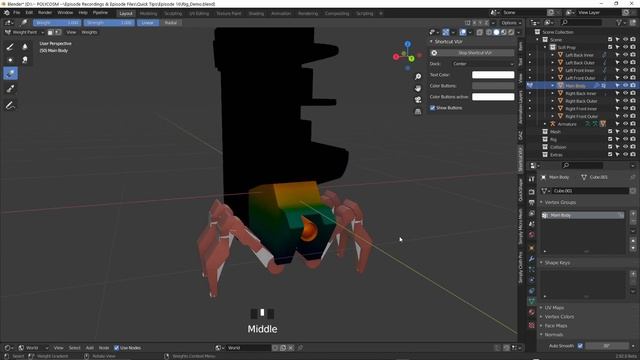Image resolution: width=640 pixels, height=360 pixels.
Task: Collapse the Vertex Groups panel
Action: pos(542,202)
